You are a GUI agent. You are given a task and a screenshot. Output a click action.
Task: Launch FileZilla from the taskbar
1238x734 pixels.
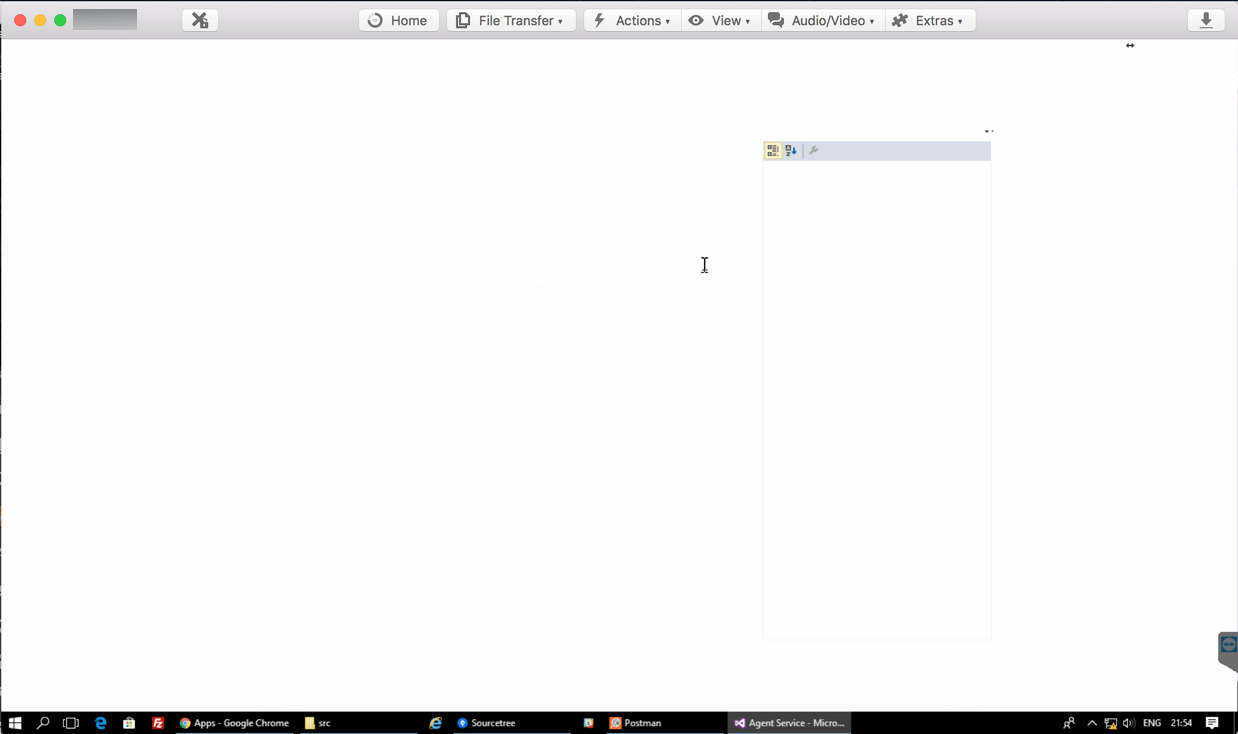158,723
